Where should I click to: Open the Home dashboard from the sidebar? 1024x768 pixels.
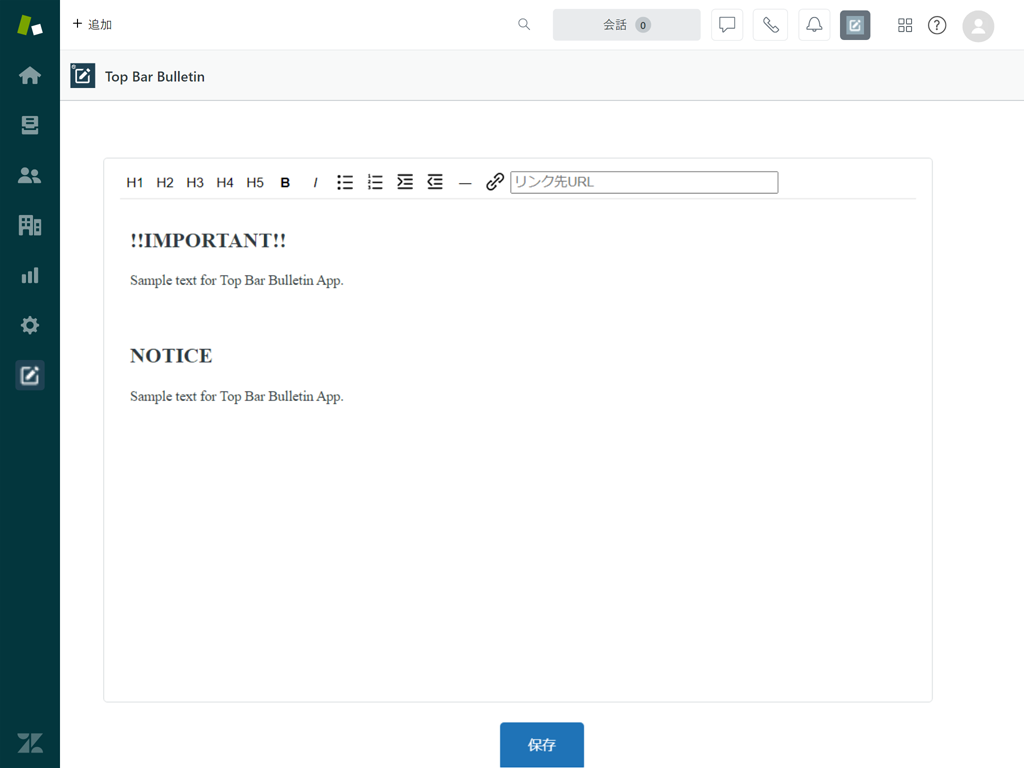[x=30, y=75]
